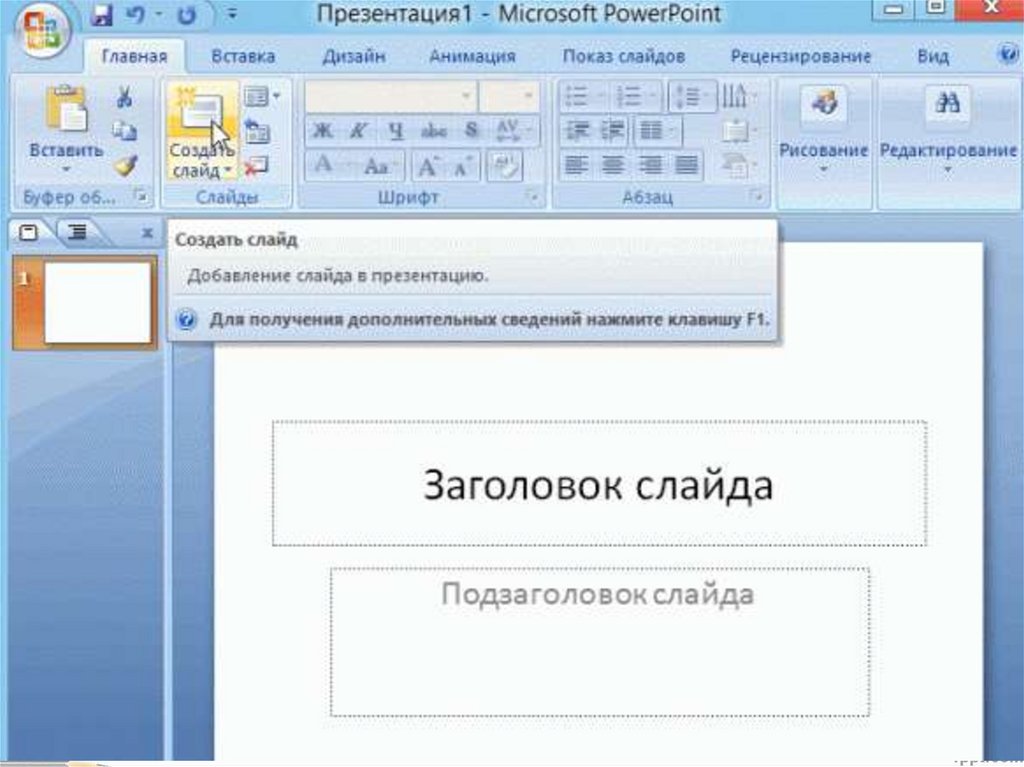The width and height of the screenshot is (1024, 767).
Task: Switch to the Дизайн tab
Action: coord(353,56)
